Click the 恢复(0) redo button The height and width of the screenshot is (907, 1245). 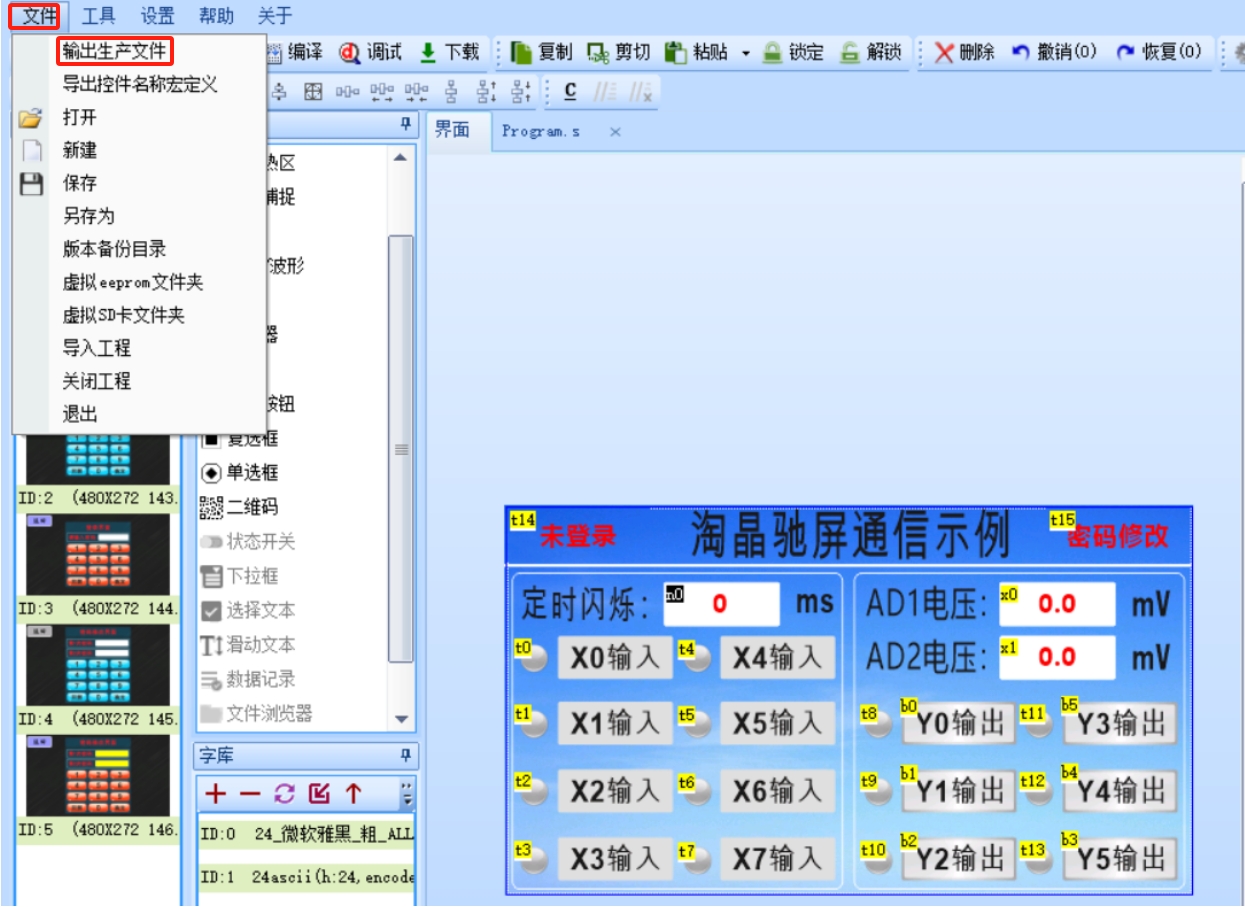pos(1159,52)
